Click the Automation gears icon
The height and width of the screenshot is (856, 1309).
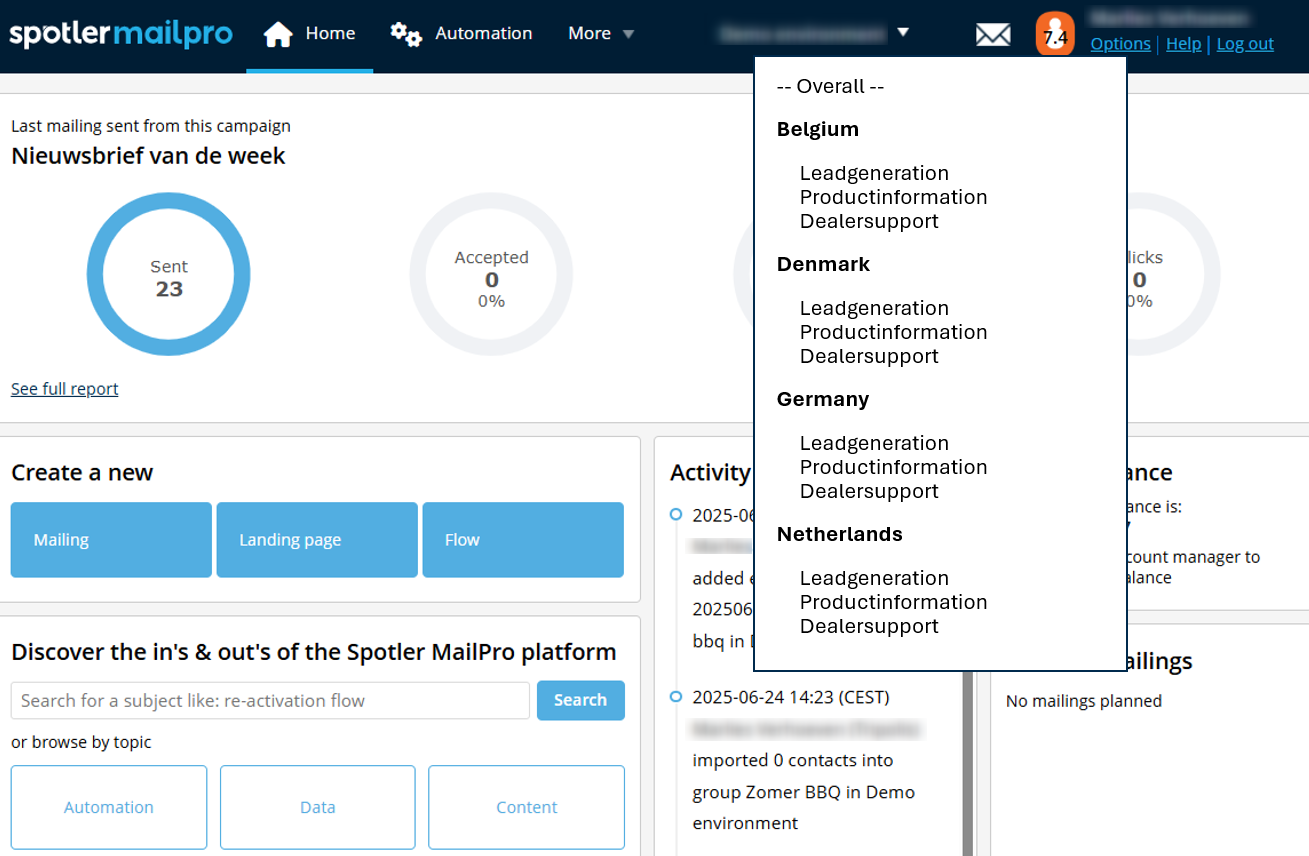click(x=405, y=34)
